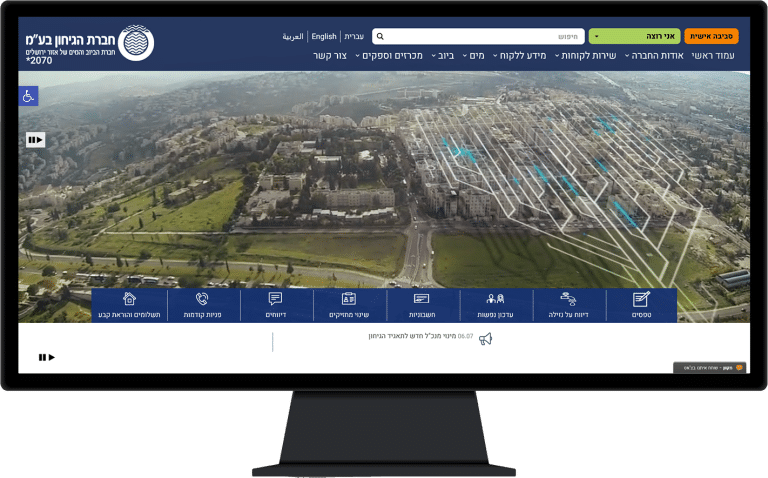The image size is (768, 478).
Task: Toggle play/pause on the hero video
Action: pyautogui.click(x=35, y=140)
